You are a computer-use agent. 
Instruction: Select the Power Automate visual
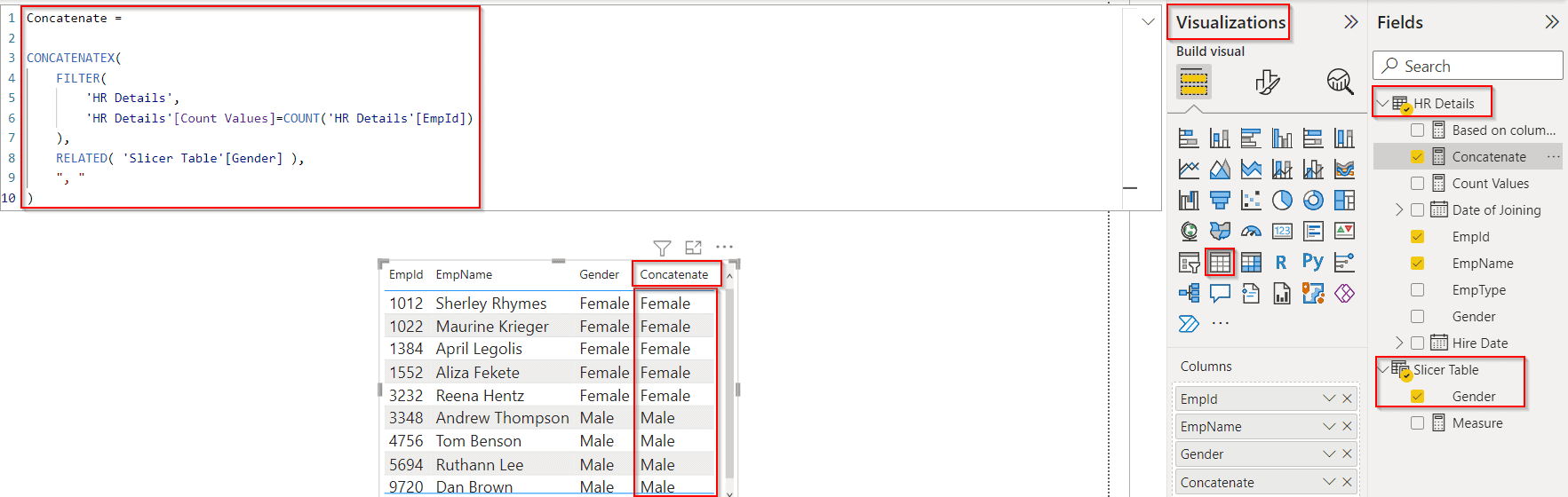click(x=1189, y=323)
